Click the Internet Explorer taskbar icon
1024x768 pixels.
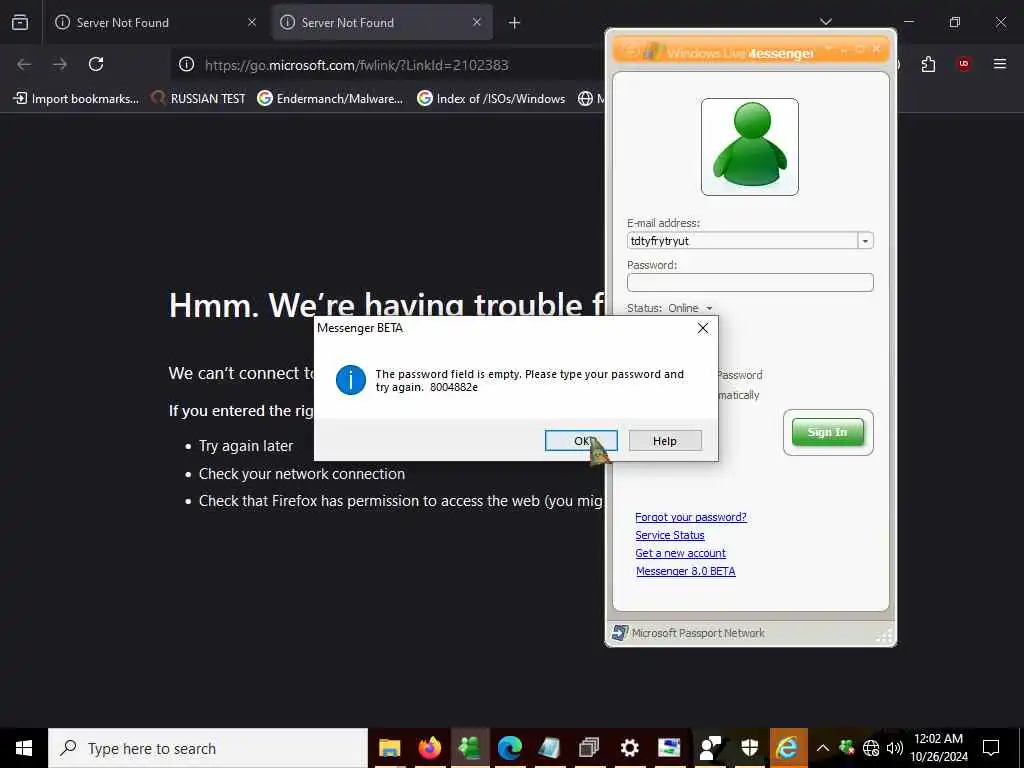point(788,748)
